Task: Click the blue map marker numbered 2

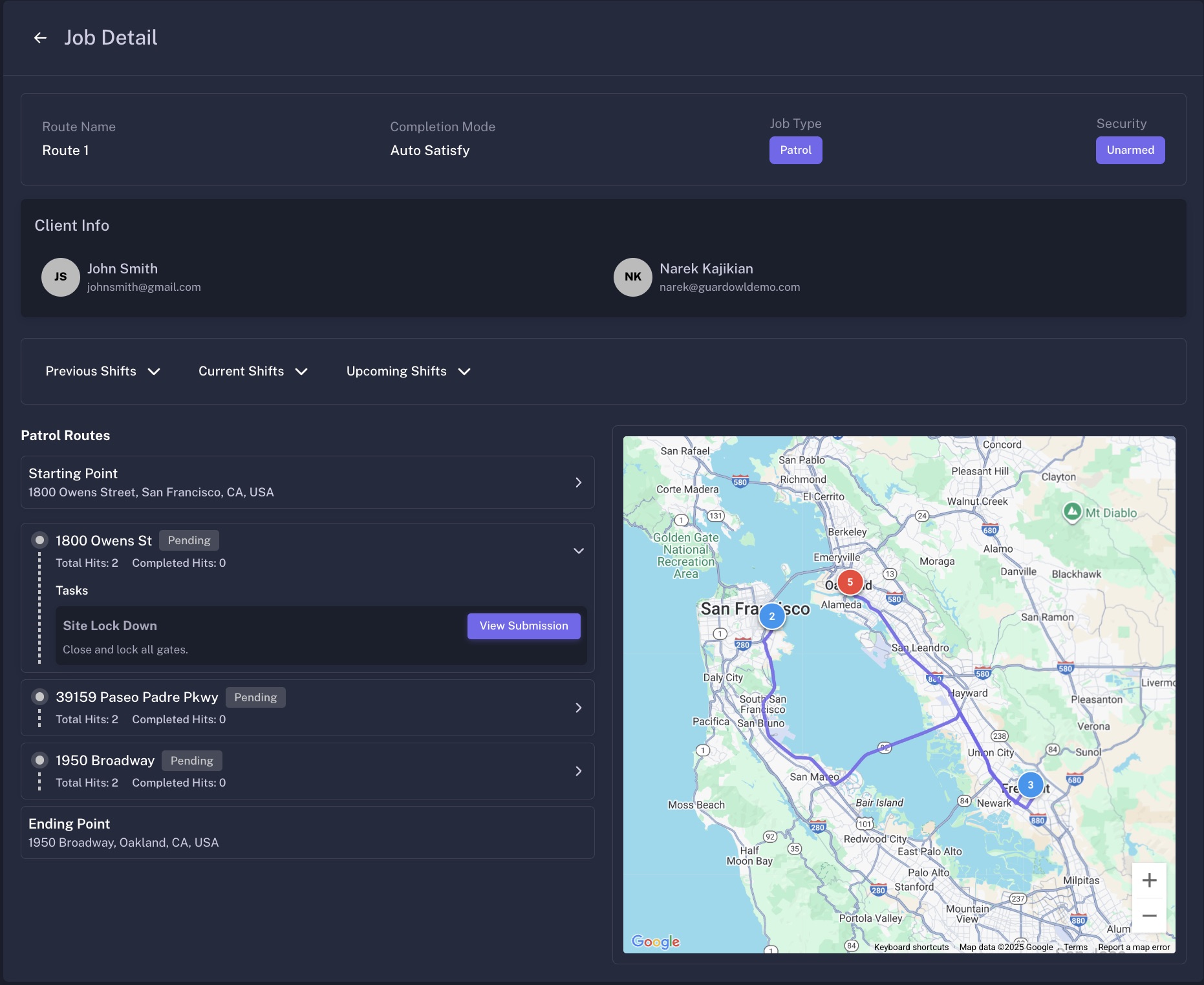Action: [x=771, y=617]
